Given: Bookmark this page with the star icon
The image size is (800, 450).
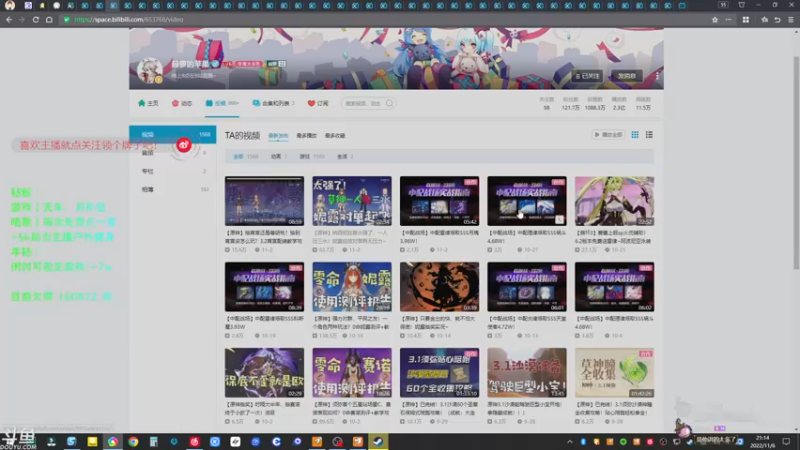Looking at the screenshot, I should click(715, 19).
